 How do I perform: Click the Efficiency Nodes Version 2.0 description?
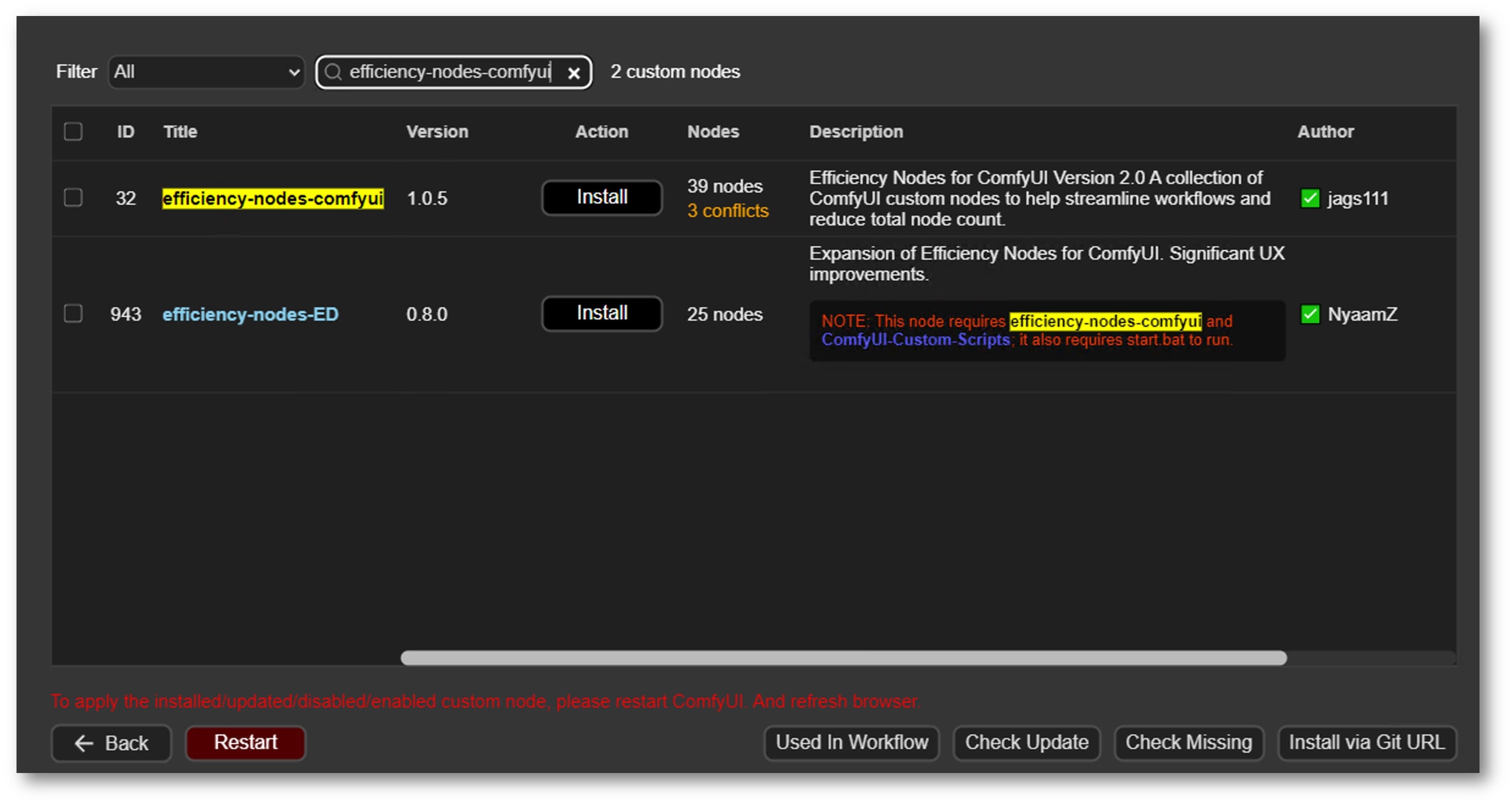1039,198
